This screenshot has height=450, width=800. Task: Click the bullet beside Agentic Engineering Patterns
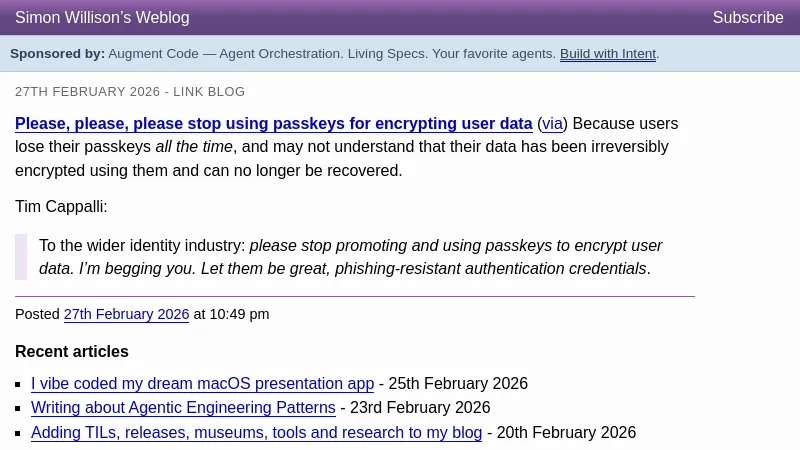tap(20, 409)
